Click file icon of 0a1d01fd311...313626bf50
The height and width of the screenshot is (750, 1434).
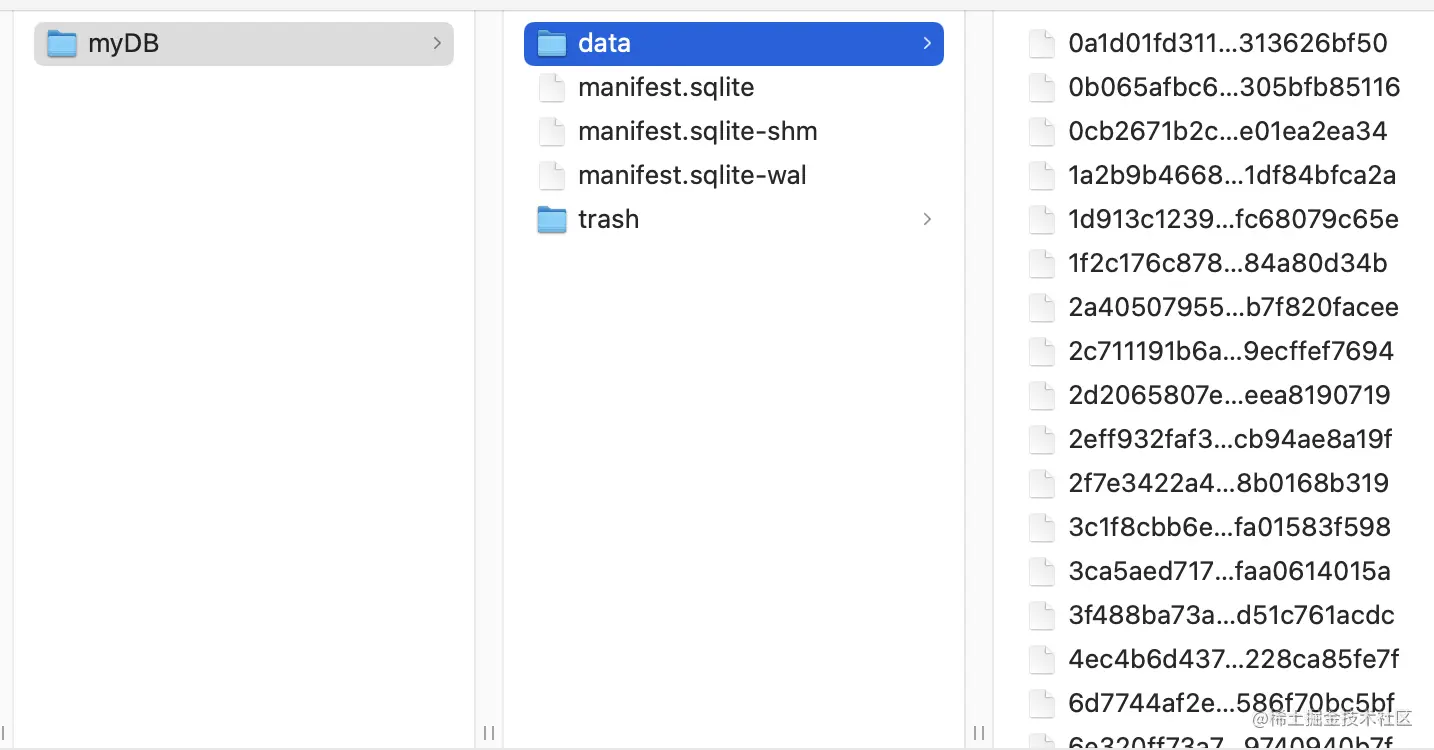[x=1042, y=44]
